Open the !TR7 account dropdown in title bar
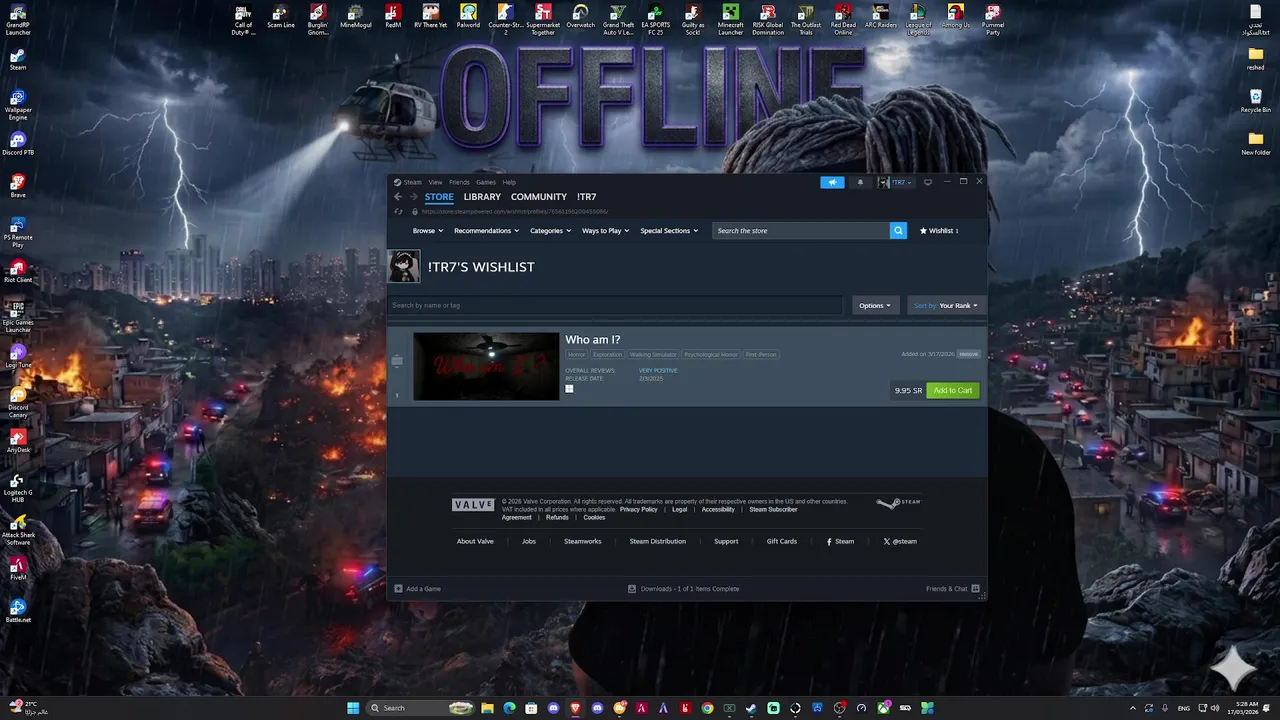 pos(896,182)
